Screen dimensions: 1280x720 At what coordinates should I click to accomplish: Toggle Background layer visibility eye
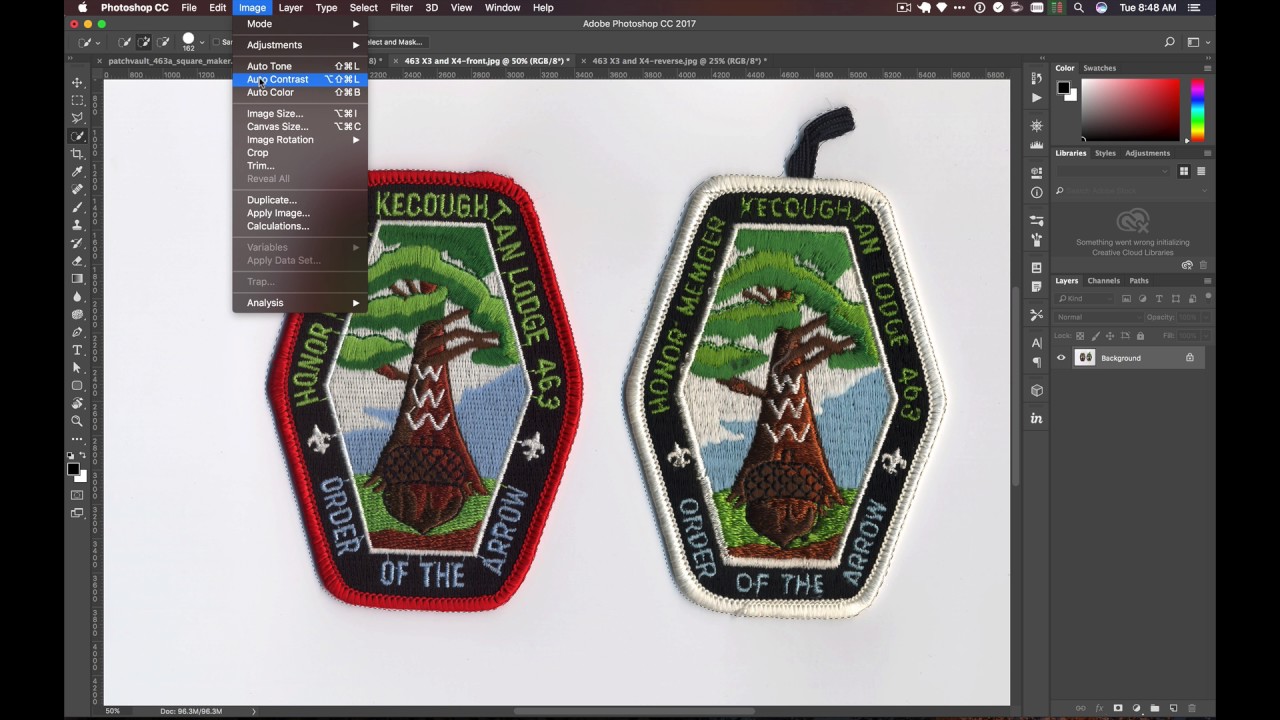[1061, 358]
